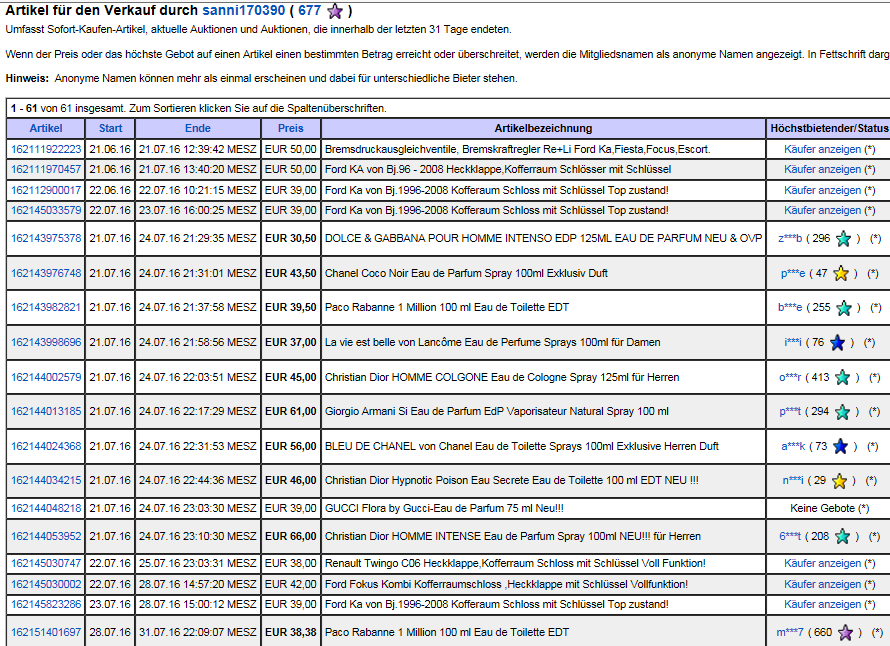
Task: Click price EUR 66,00 for Dior HOMME INTENSE
Action: click(291, 536)
